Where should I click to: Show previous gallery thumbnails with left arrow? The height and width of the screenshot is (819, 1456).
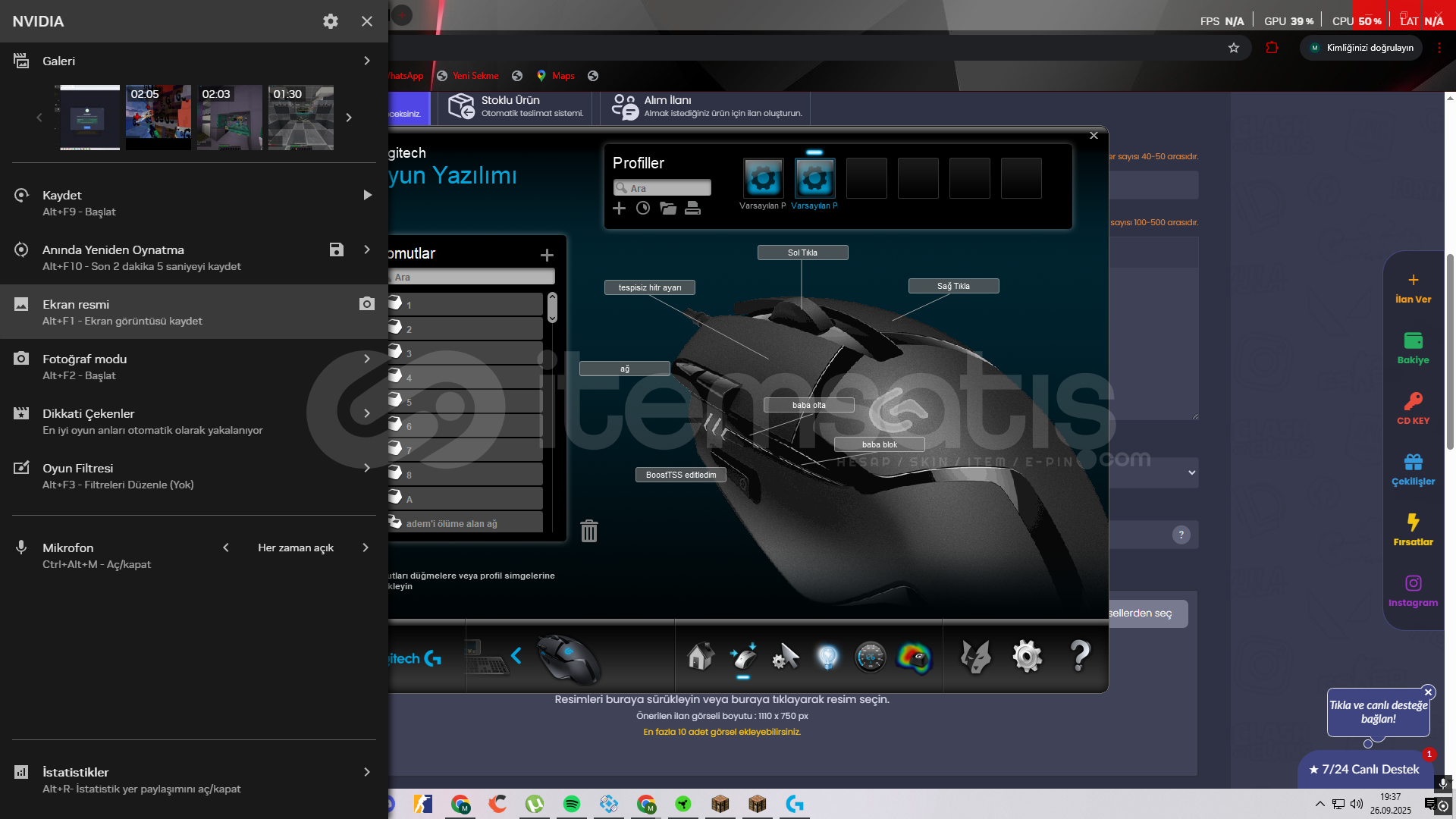coord(39,118)
